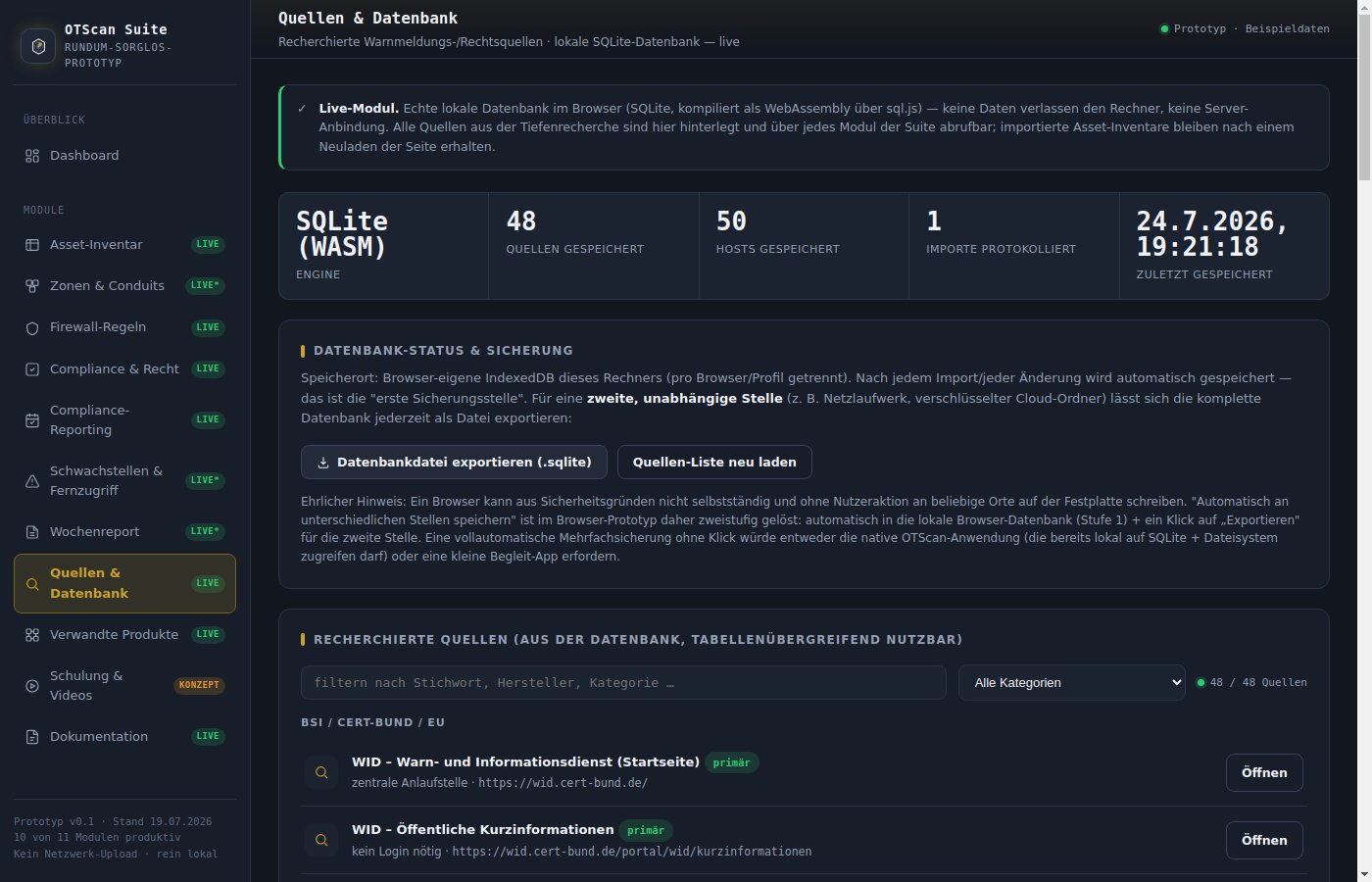Open the Dashboard menu item
Screen dimensions: 1372x882
(124, 156)
